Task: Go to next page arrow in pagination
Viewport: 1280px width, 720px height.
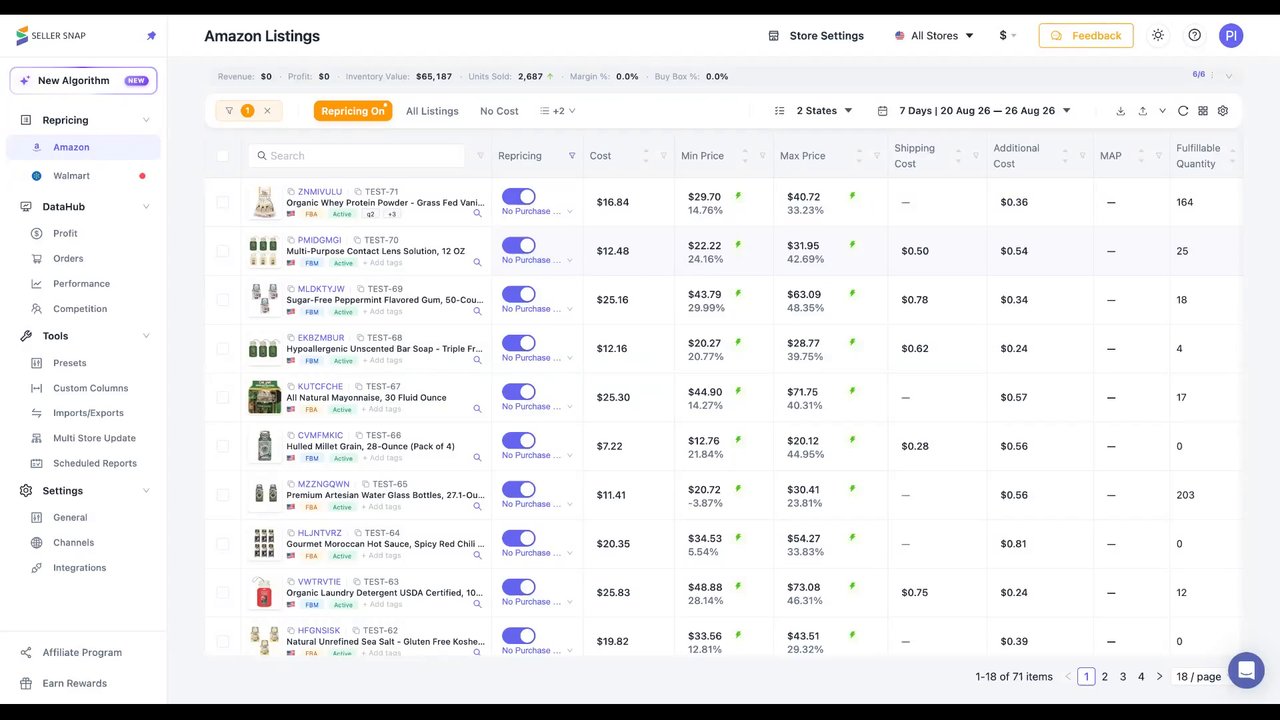Action: point(1159,677)
